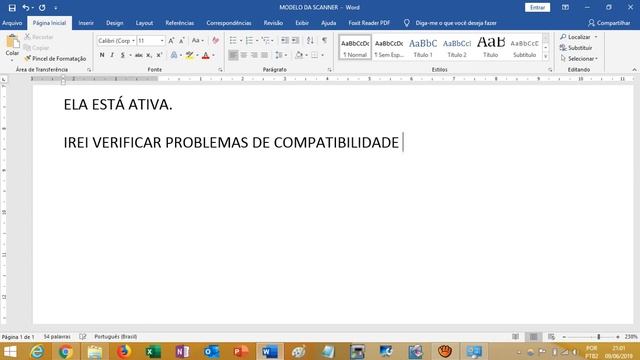This screenshot has height=360, width=640.
Task: Click the bullets list icon
Action: [233, 40]
